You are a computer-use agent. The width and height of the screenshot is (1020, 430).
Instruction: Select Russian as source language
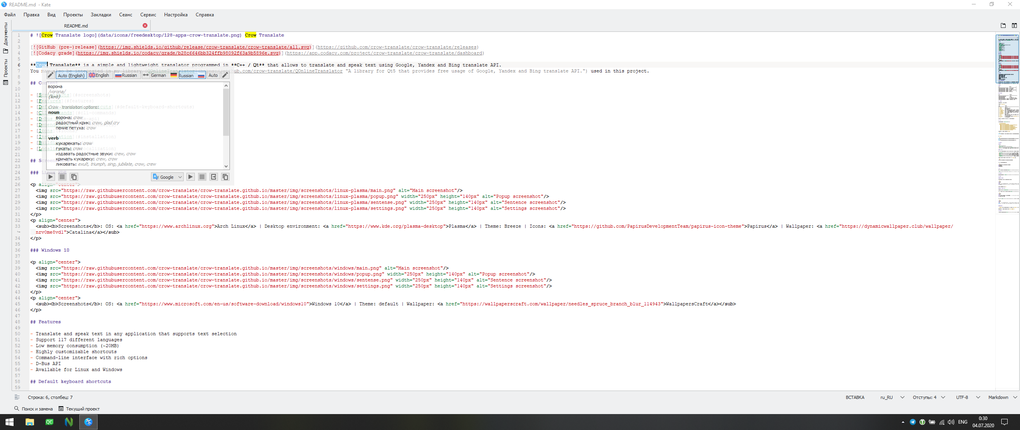click(x=126, y=75)
